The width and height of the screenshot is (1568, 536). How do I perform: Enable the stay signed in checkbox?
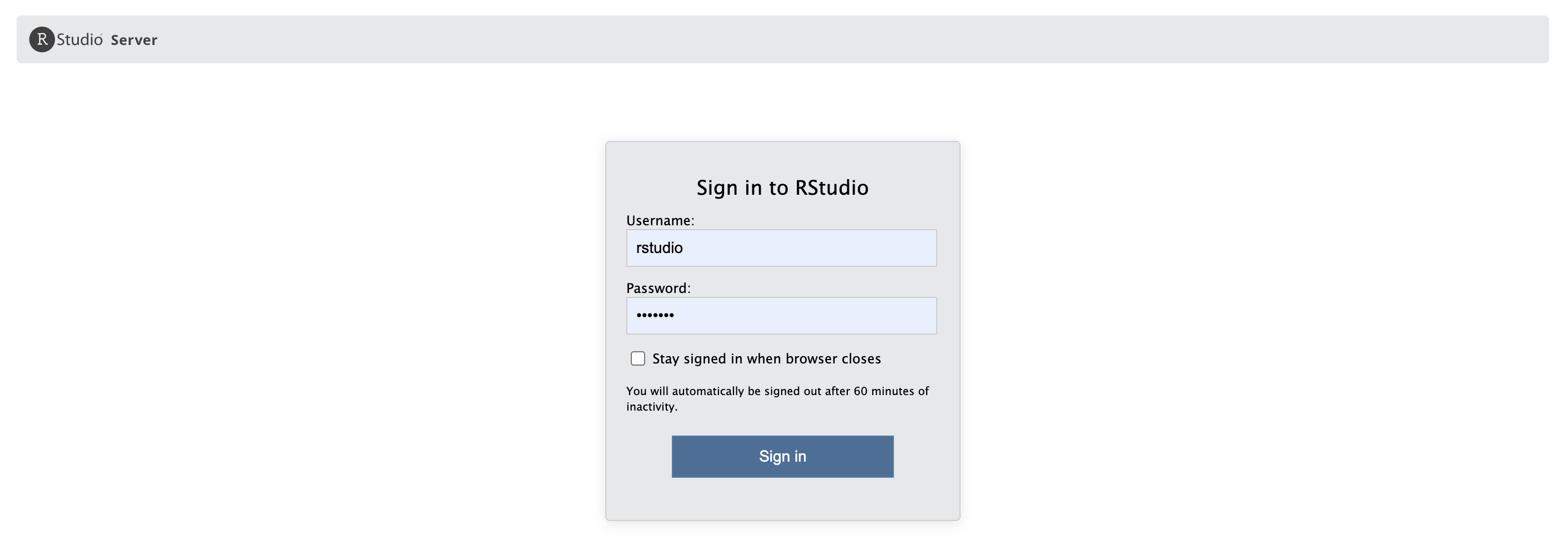637,358
